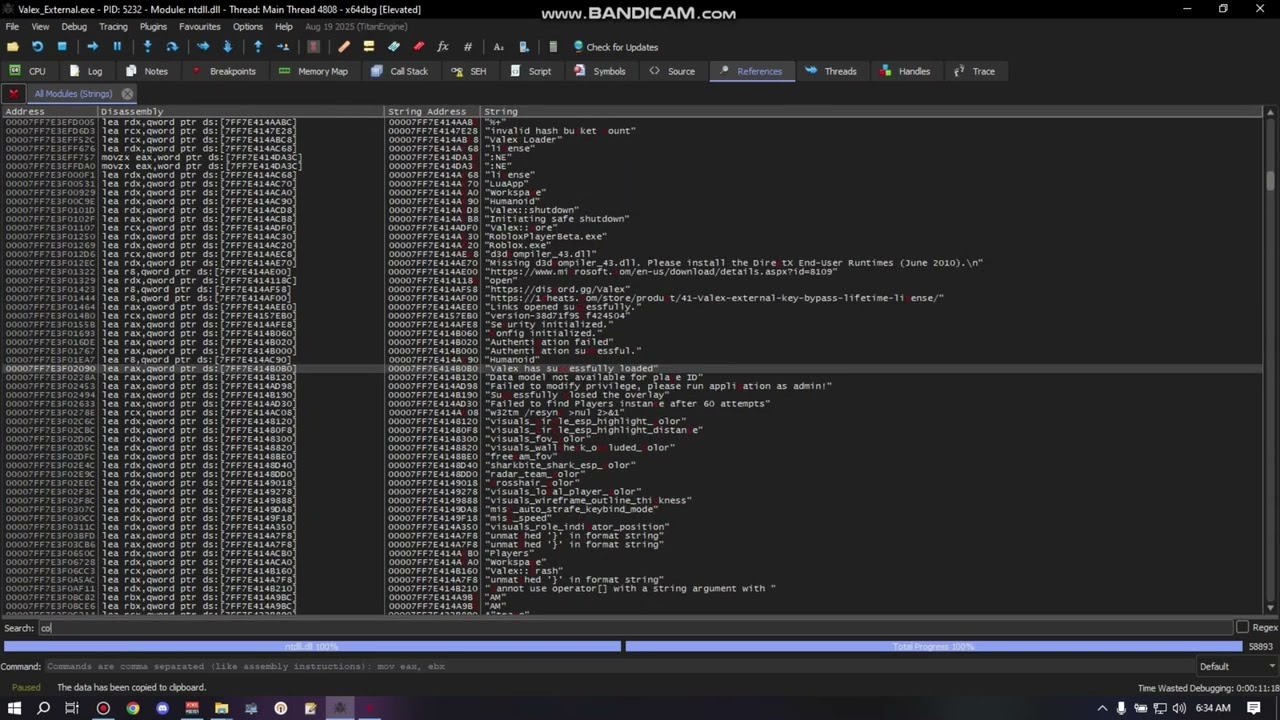Screen dimensions: 1280x720
Task: Open the Options menu
Action: 248,27
